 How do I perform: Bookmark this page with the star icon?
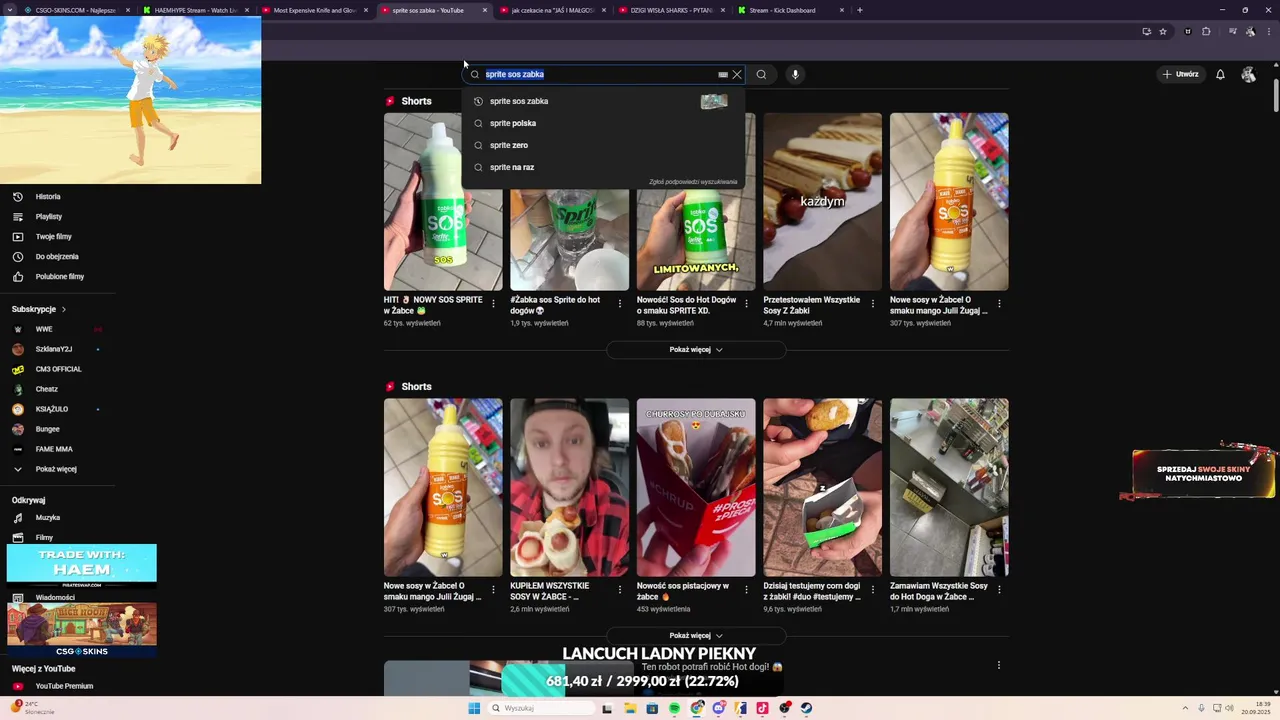pos(1163,31)
